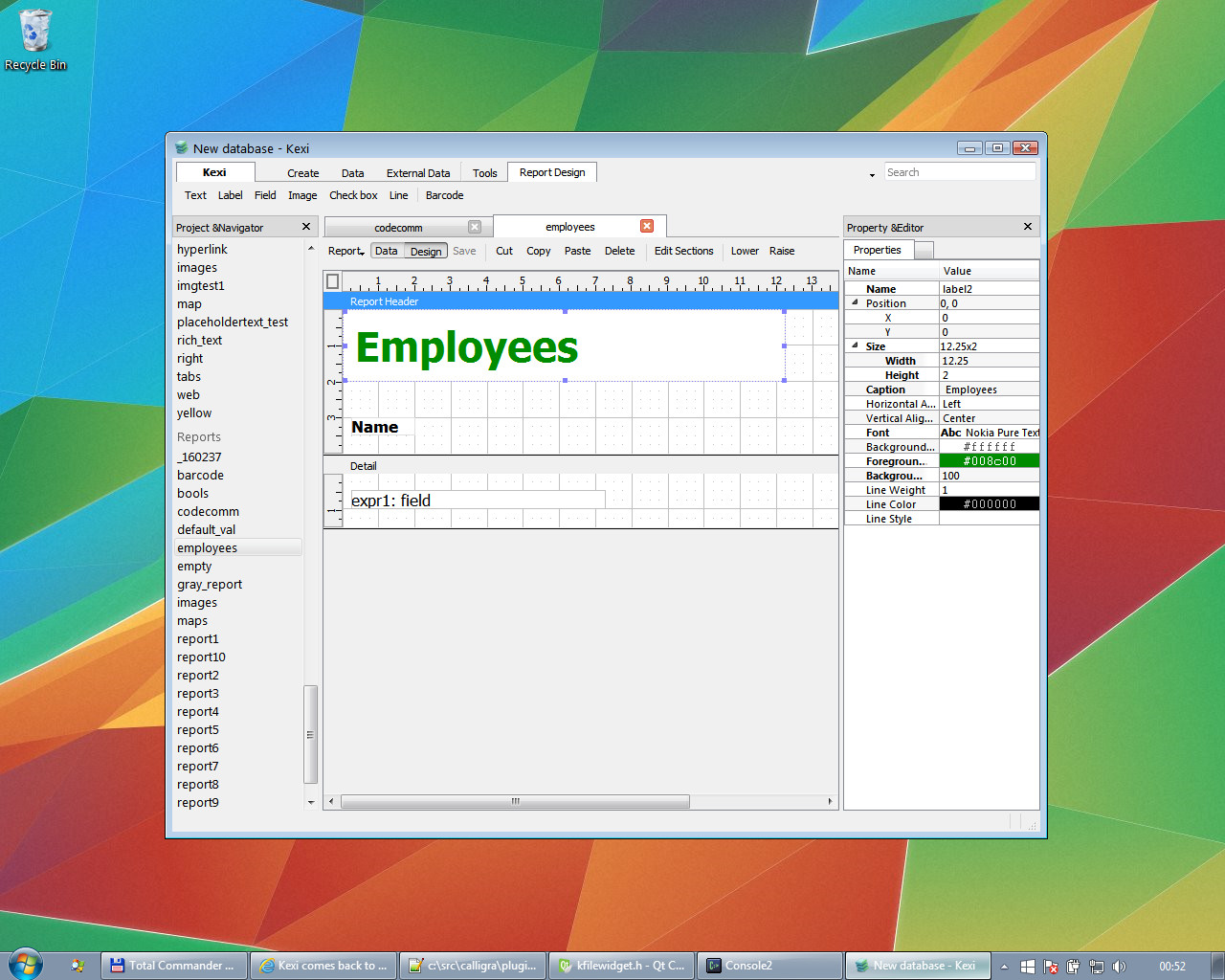Switch to the Create ribbon tab
This screenshot has width=1225, height=980.
tap(302, 173)
